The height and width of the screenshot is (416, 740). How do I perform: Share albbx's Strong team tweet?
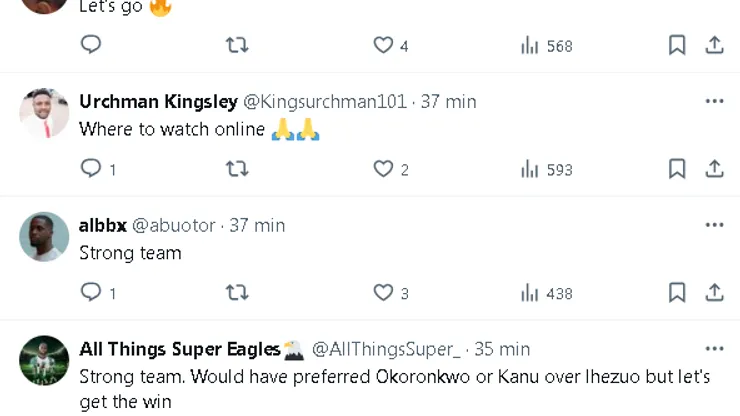714,293
